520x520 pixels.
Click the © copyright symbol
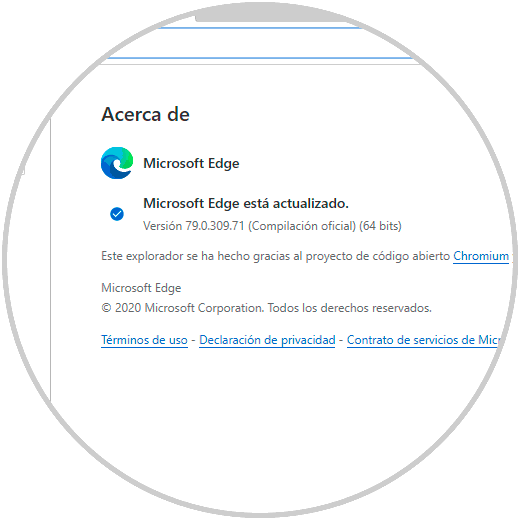[x=106, y=308]
